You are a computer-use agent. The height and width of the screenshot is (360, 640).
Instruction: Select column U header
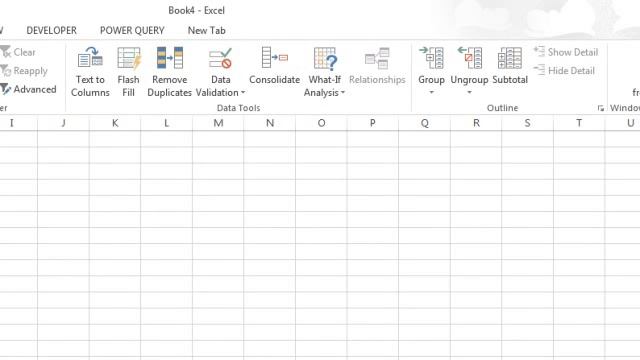click(x=623, y=123)
